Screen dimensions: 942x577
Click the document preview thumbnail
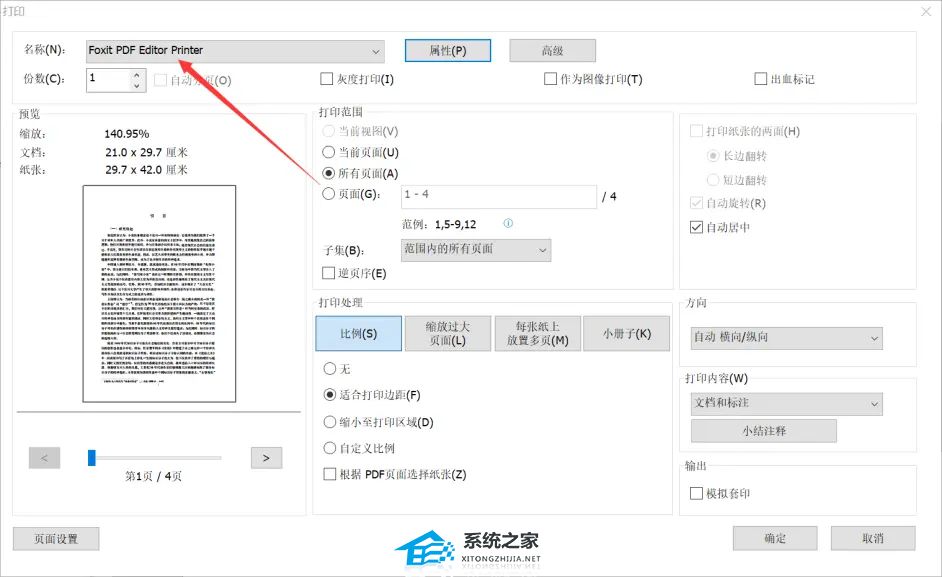pos(159,294)
